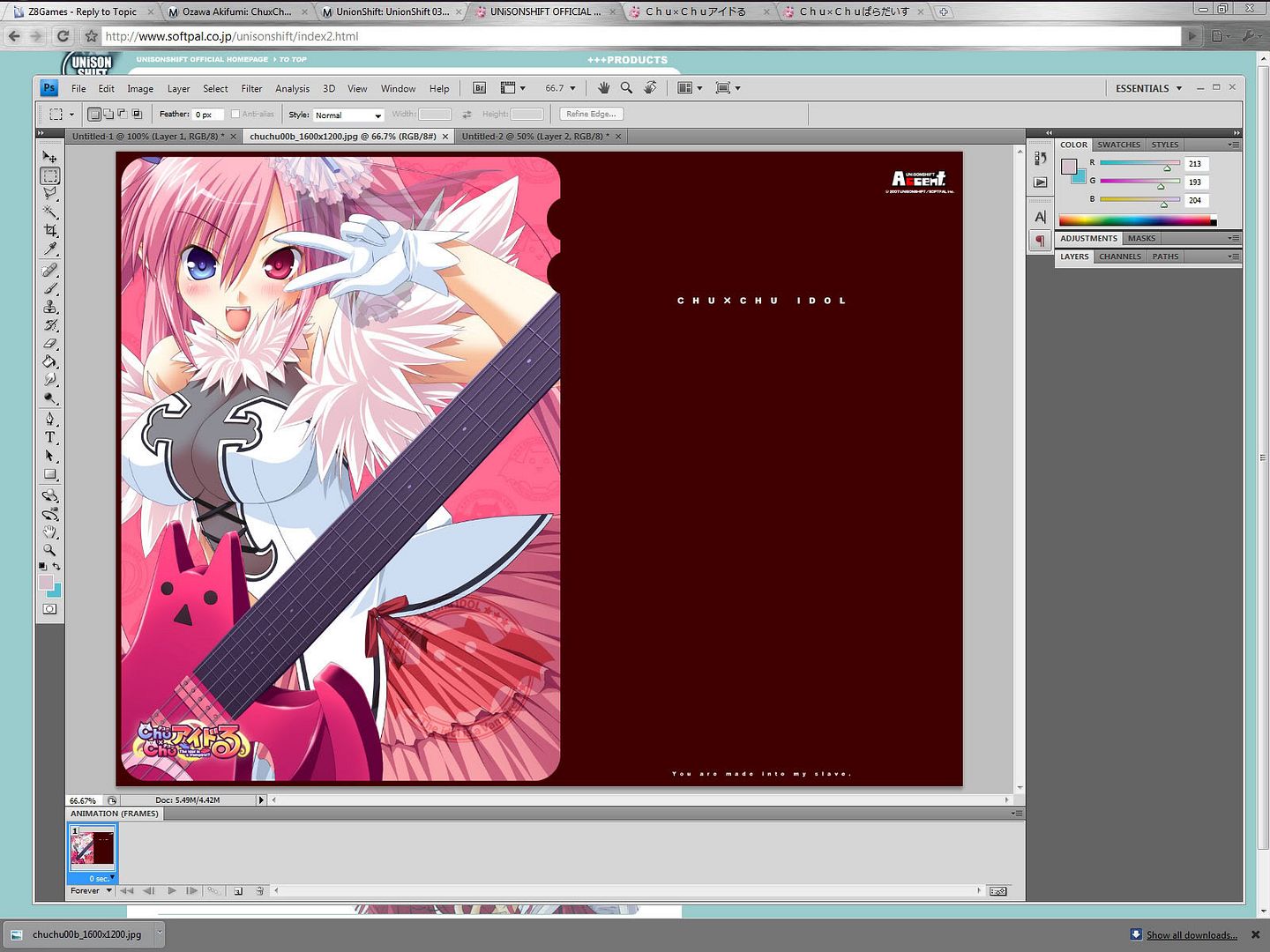Image resolution: width=1270 pixels, height=952 pixels.
Task: Select the Pen tool
Action: tap(50, 418)
